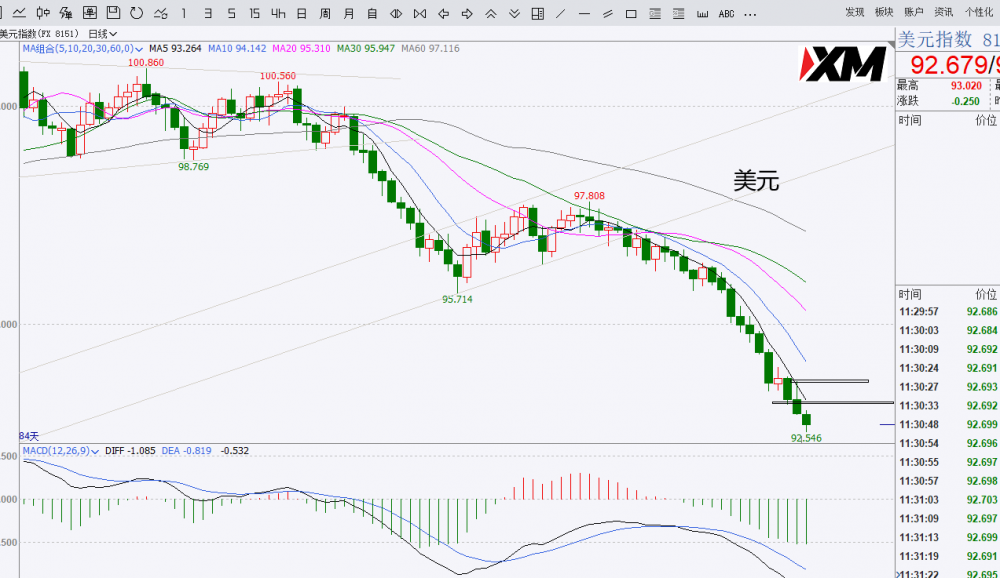This screenshot has height=578, width=1000.
Task: Open the framed 串 toolbar icon
Action: click(90, 13)
